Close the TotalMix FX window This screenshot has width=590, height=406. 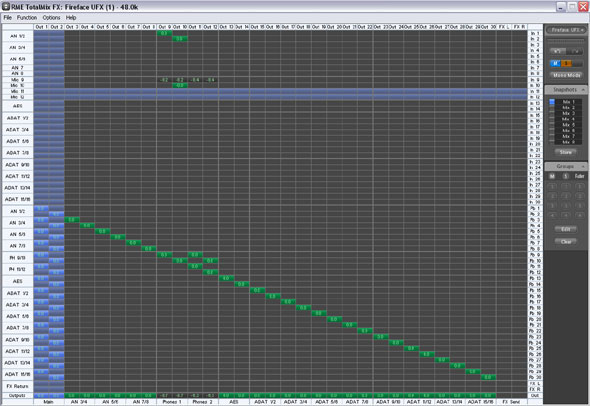point(583,6)
